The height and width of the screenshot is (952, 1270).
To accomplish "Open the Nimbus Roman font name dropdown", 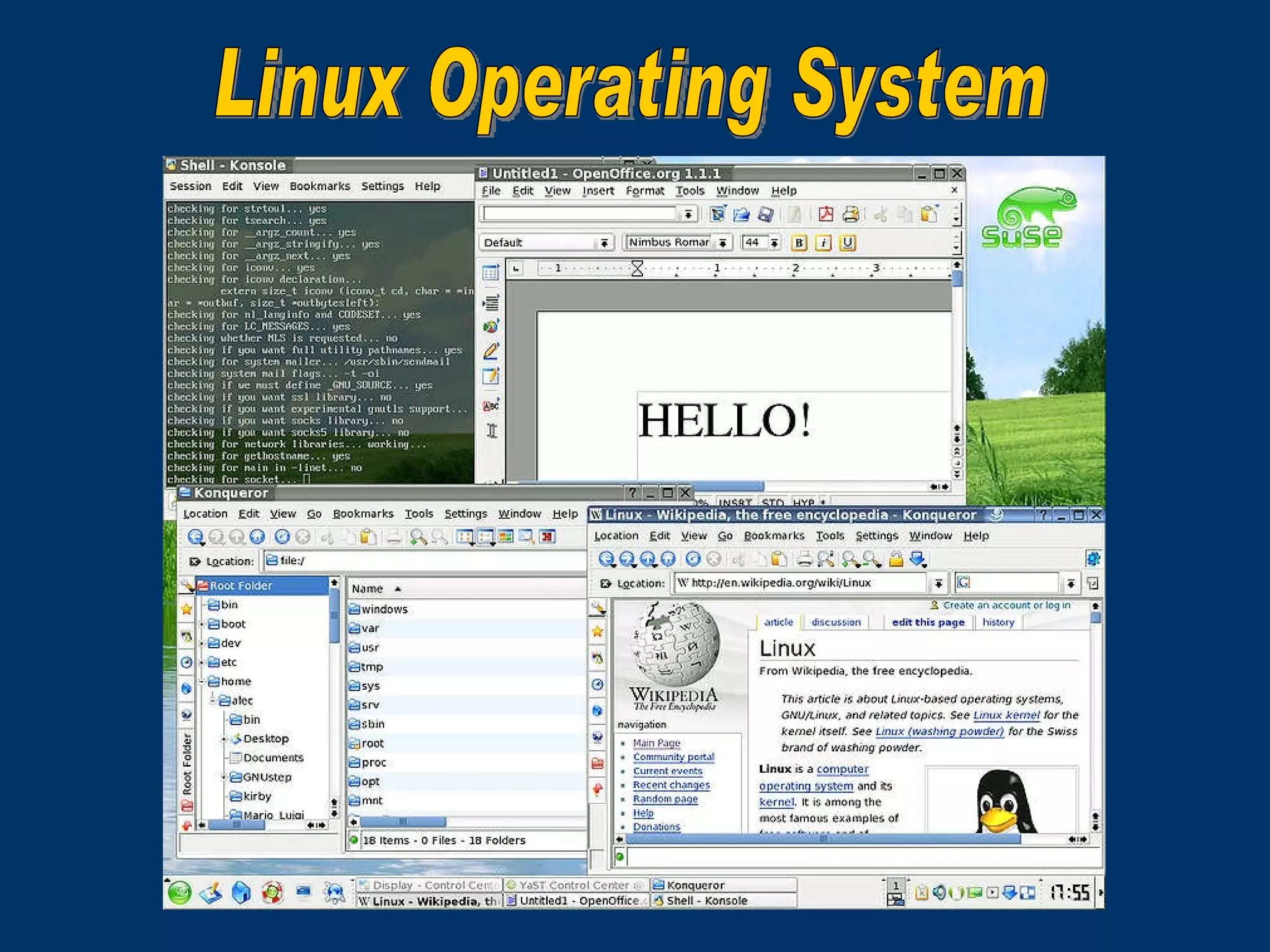I will pos(722,243).
